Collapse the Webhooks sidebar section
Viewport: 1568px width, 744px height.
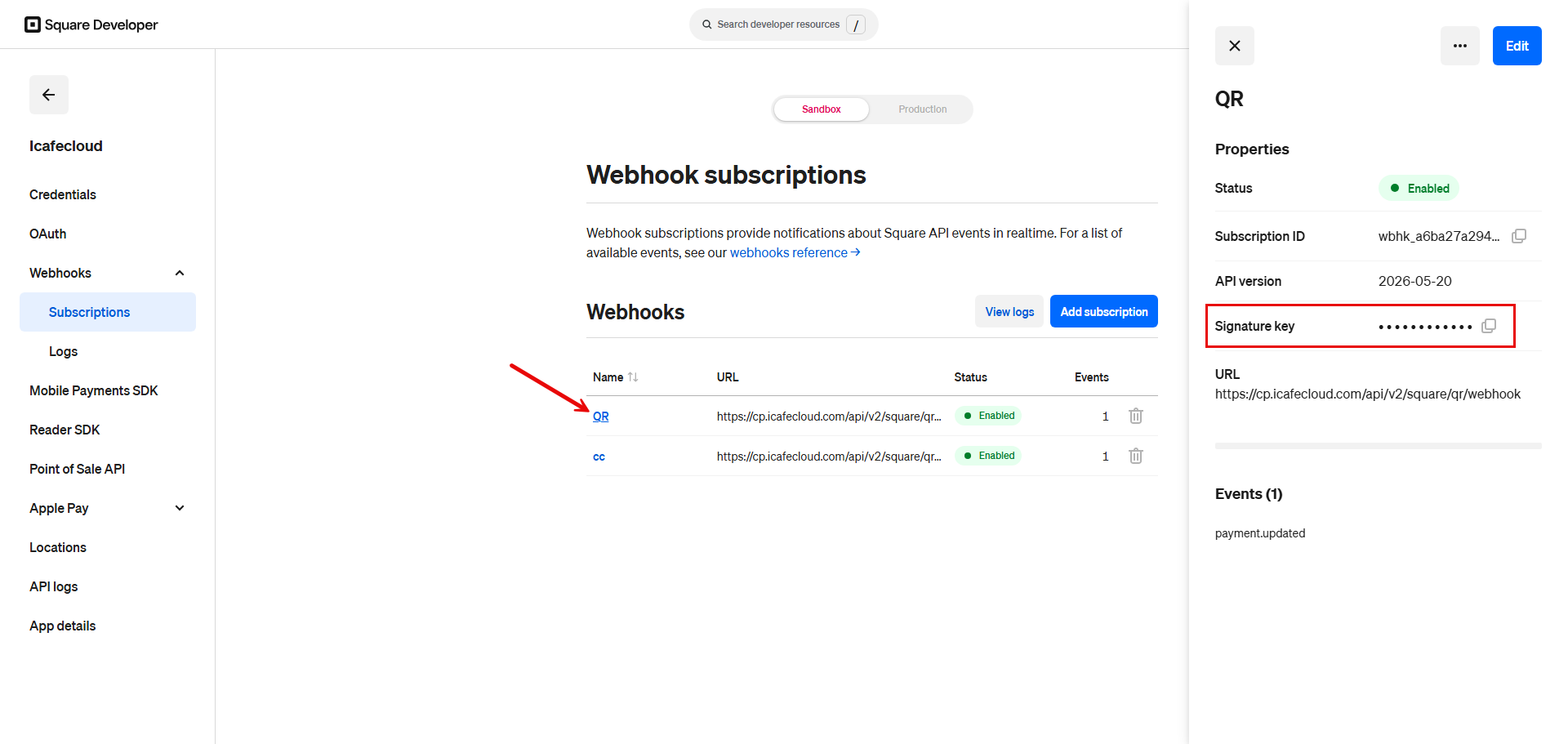click(180, 273)
